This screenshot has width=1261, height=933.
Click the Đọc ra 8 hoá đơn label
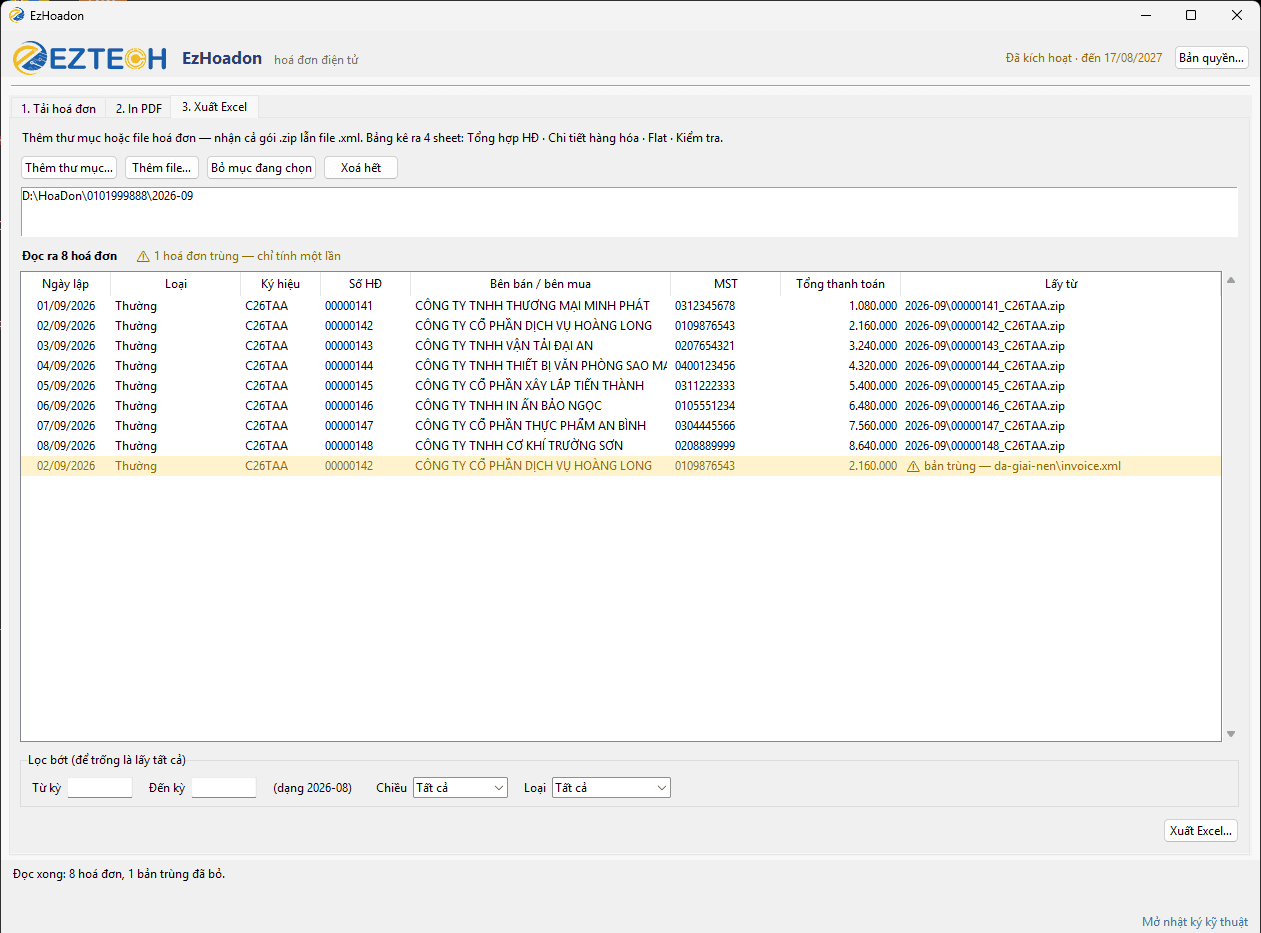point(69,256)
